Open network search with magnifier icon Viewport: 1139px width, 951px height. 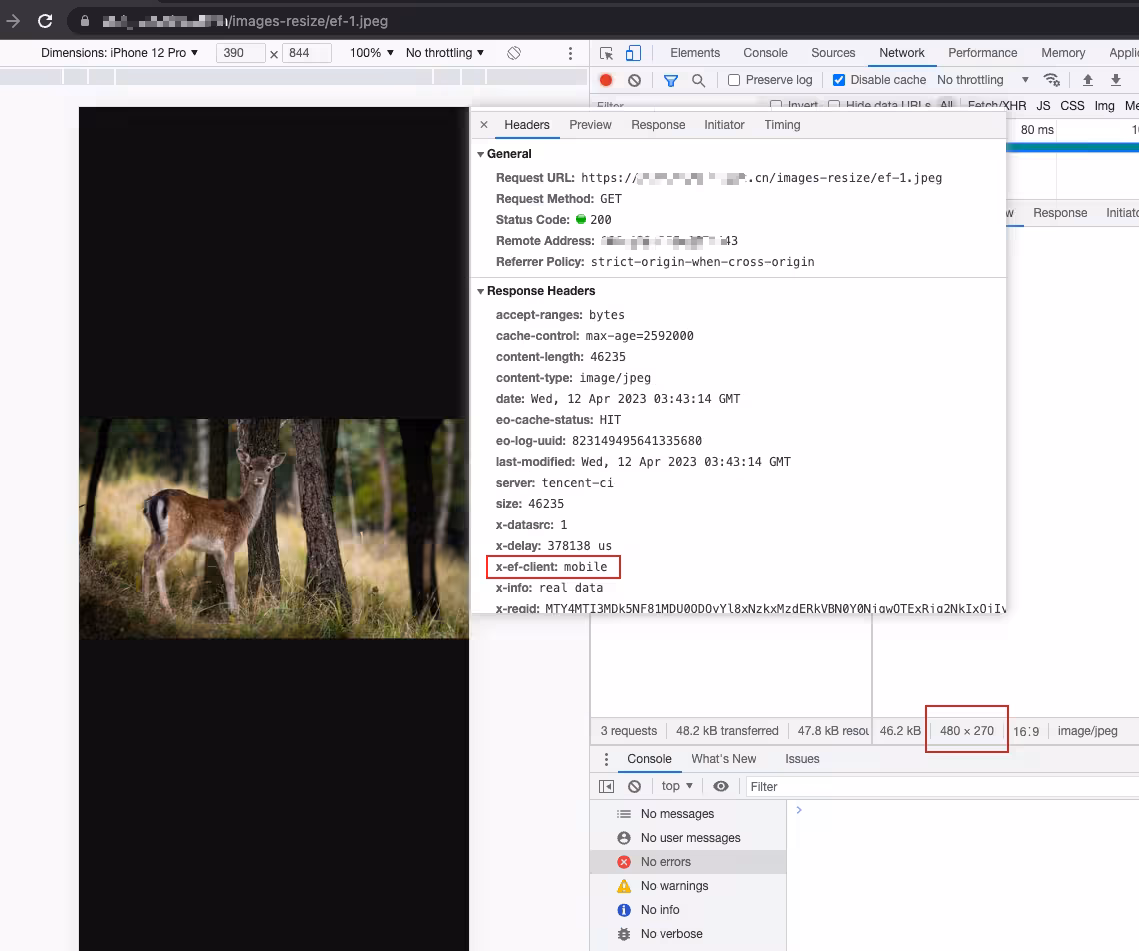[699, 80]
